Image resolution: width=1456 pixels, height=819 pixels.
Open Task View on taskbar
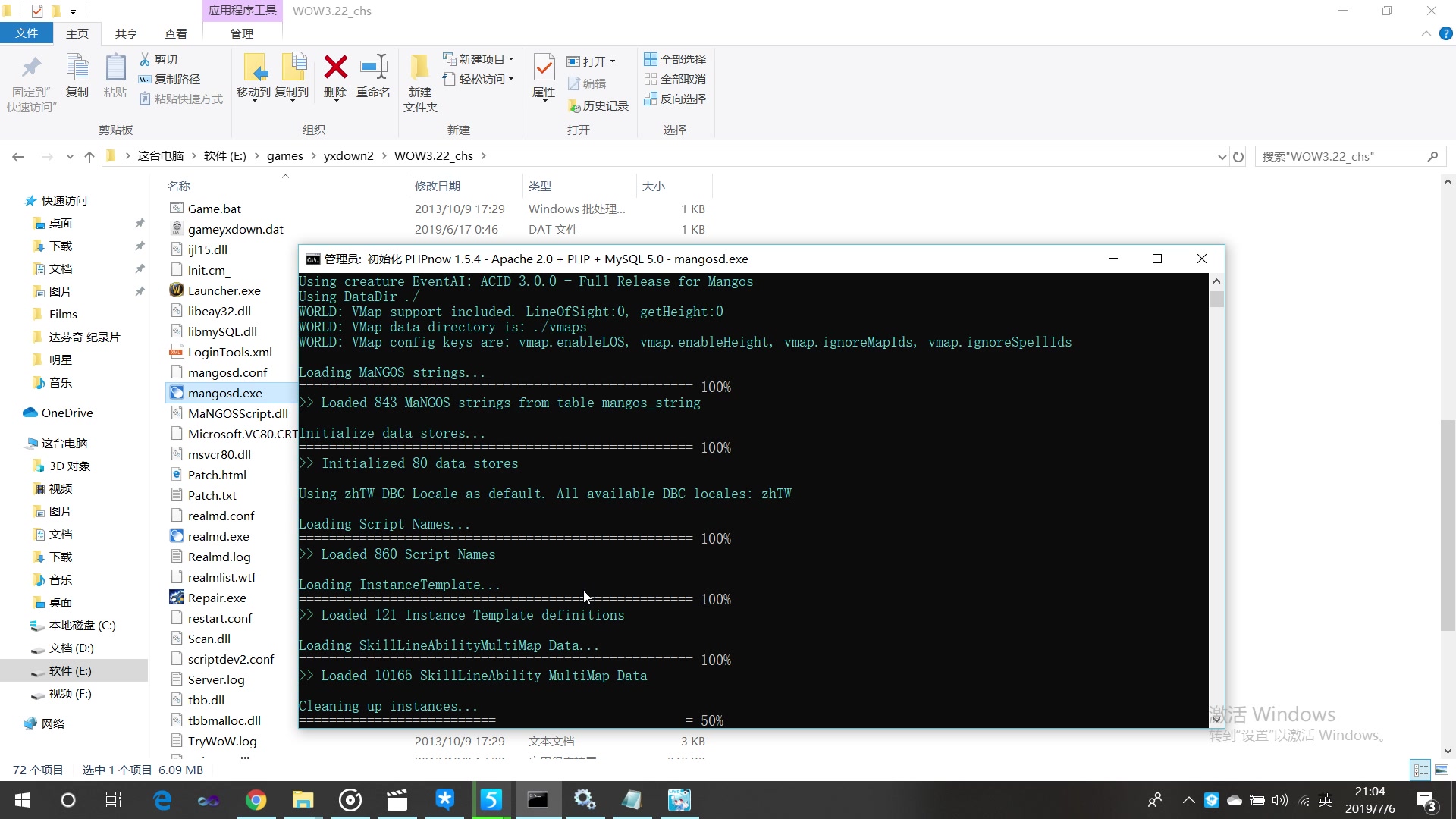[114, 800]
